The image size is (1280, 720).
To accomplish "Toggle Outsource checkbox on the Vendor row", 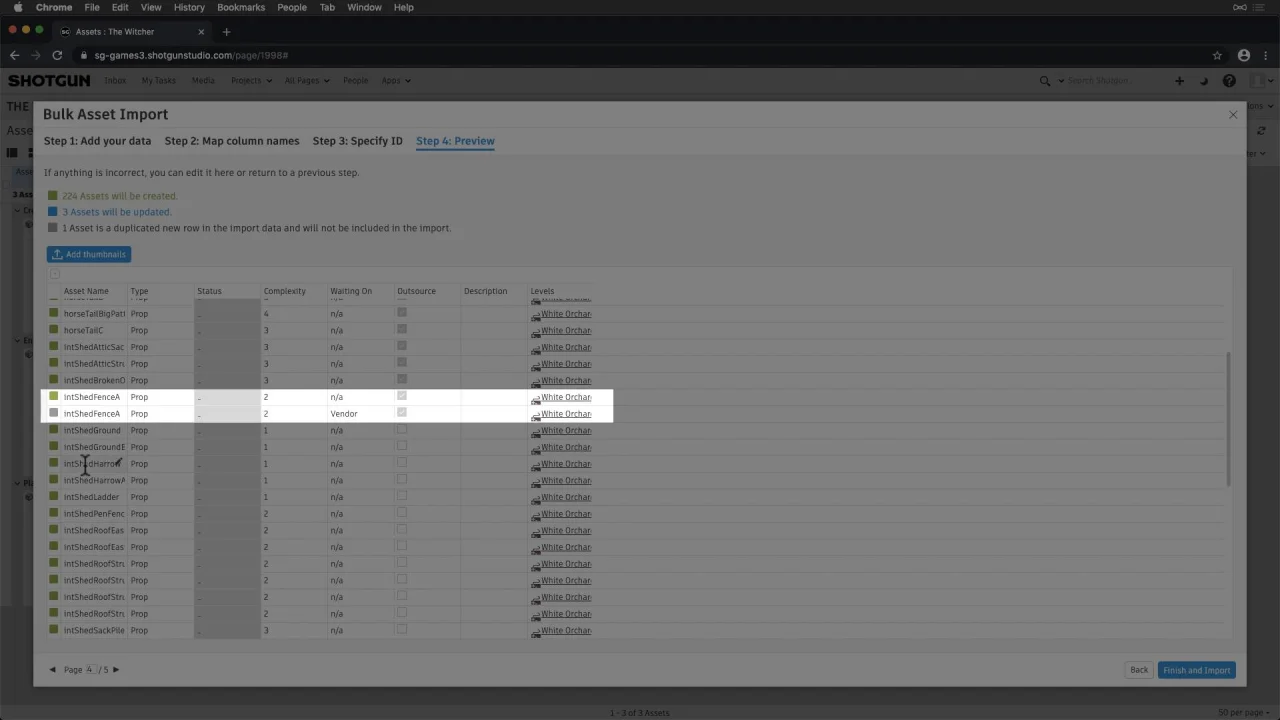I will tap(402, 412).
